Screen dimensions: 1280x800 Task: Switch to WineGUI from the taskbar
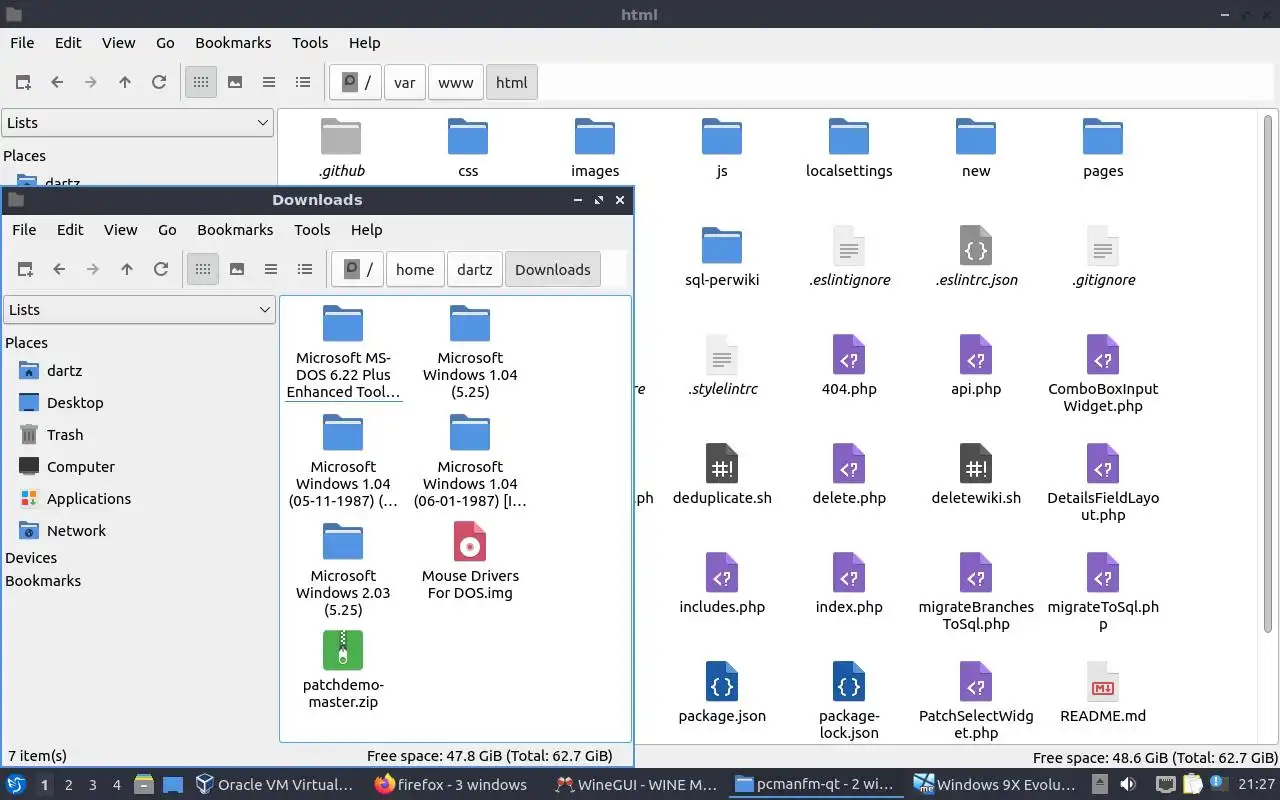(636, 785)
